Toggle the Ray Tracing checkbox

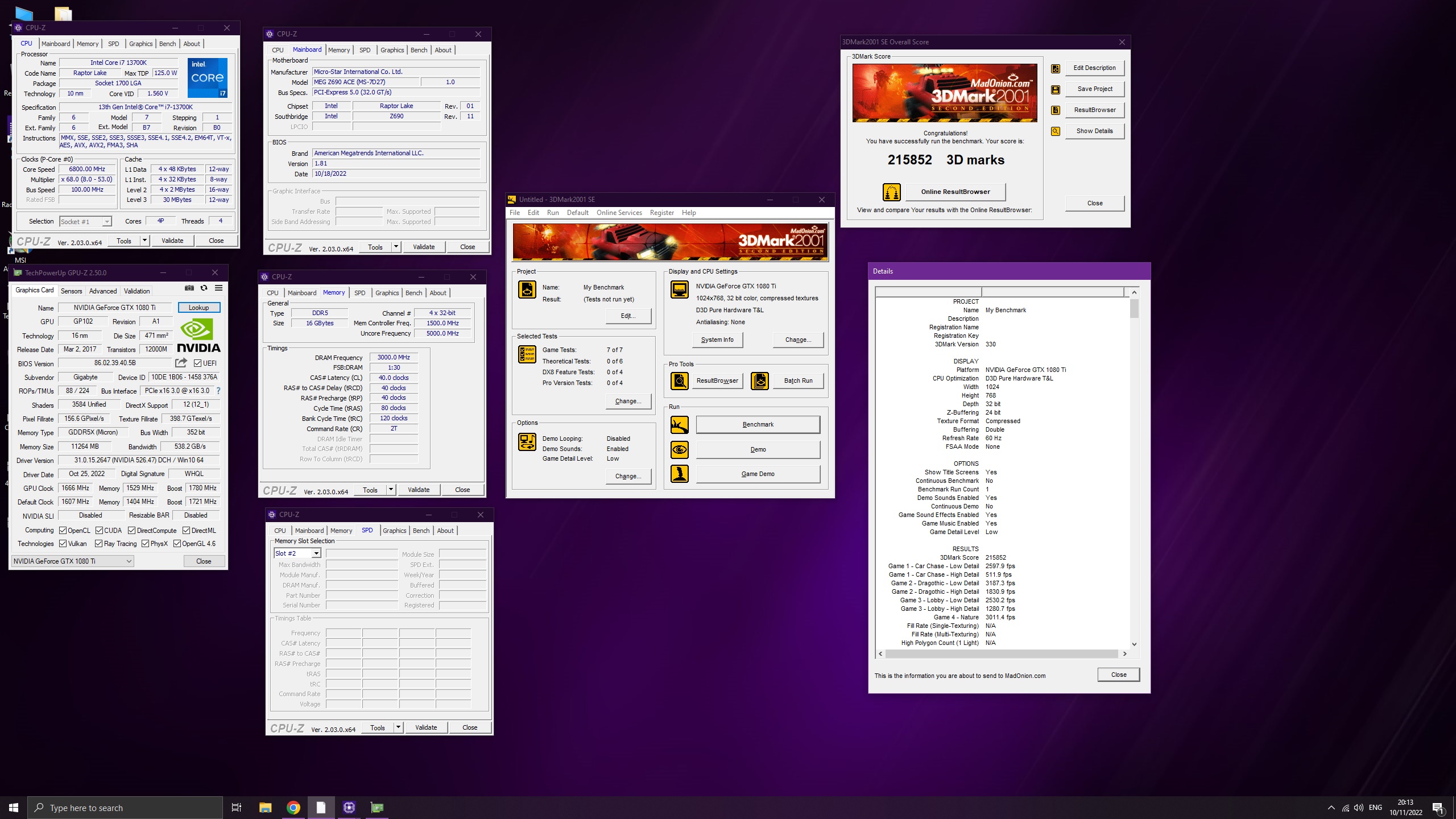pyautogui.click(x=100, y=544)
